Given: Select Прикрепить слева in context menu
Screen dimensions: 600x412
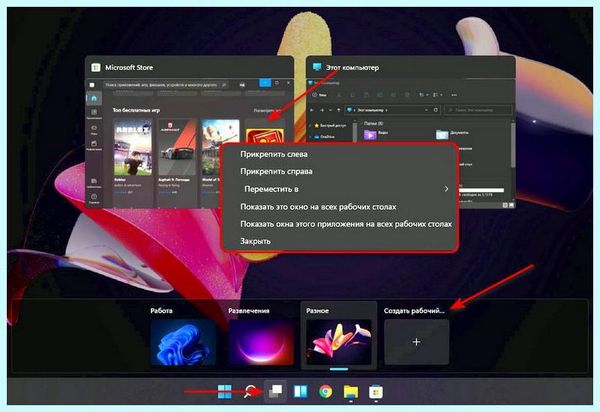Looking at the screenshot, I should 274,154.
